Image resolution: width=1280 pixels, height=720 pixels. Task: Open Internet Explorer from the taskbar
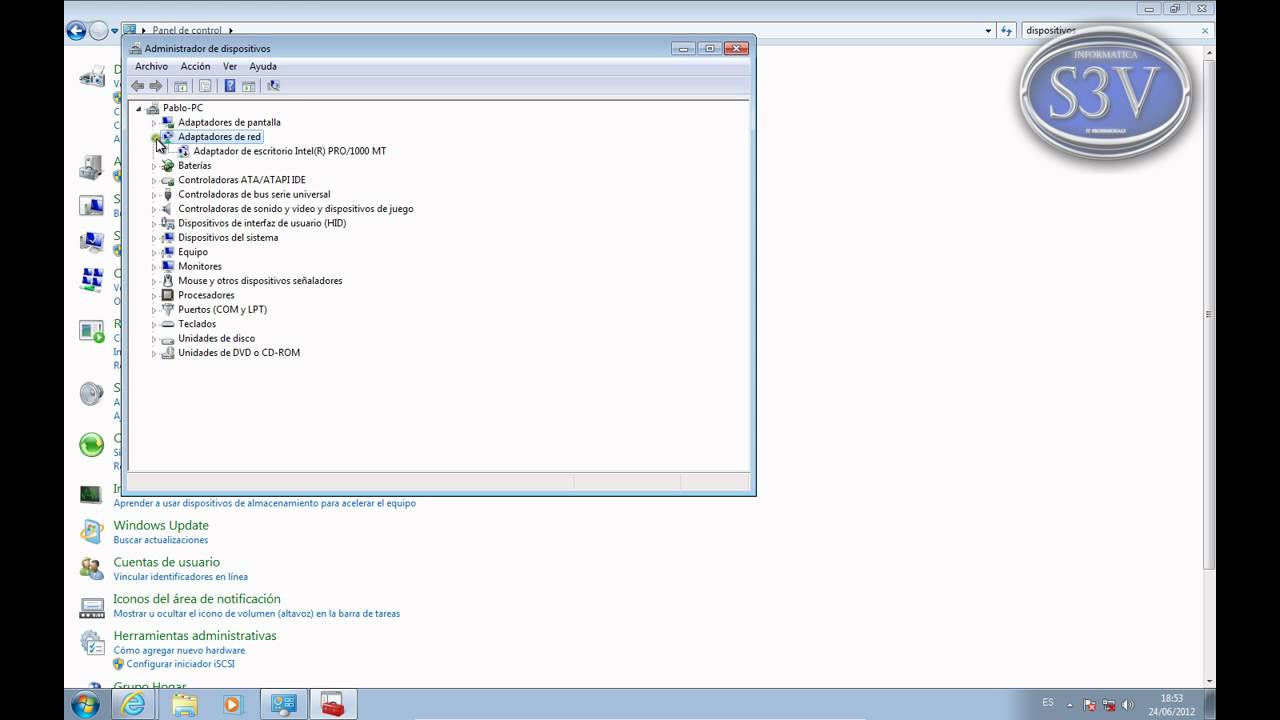click(x=133, y=704)
